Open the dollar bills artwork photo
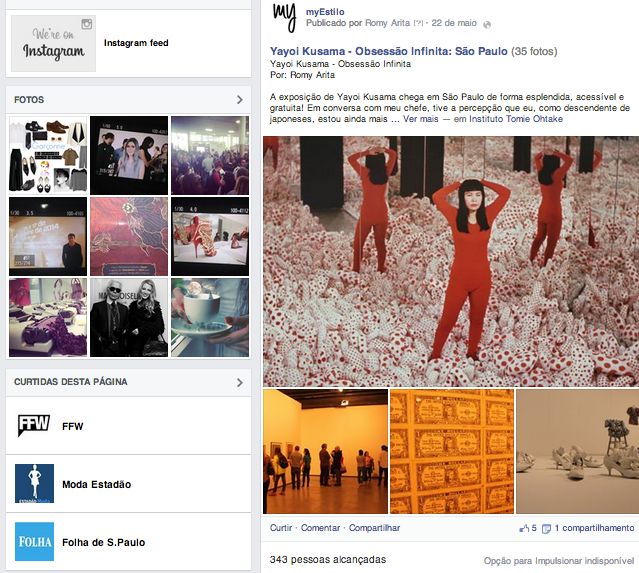This screenshot has width=639, height=573. (452, 451)
